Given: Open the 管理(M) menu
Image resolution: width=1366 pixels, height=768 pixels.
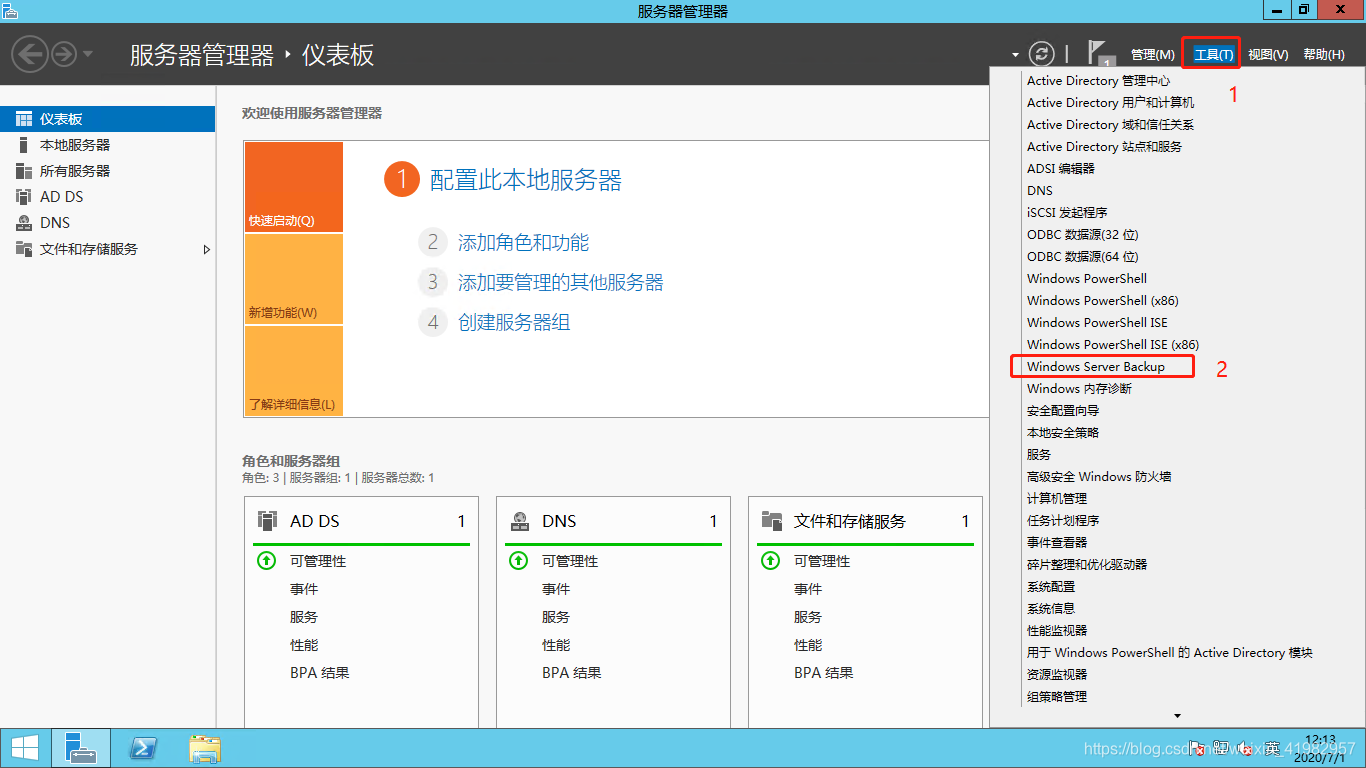Looking at the screenshot, I should 1152,55.
